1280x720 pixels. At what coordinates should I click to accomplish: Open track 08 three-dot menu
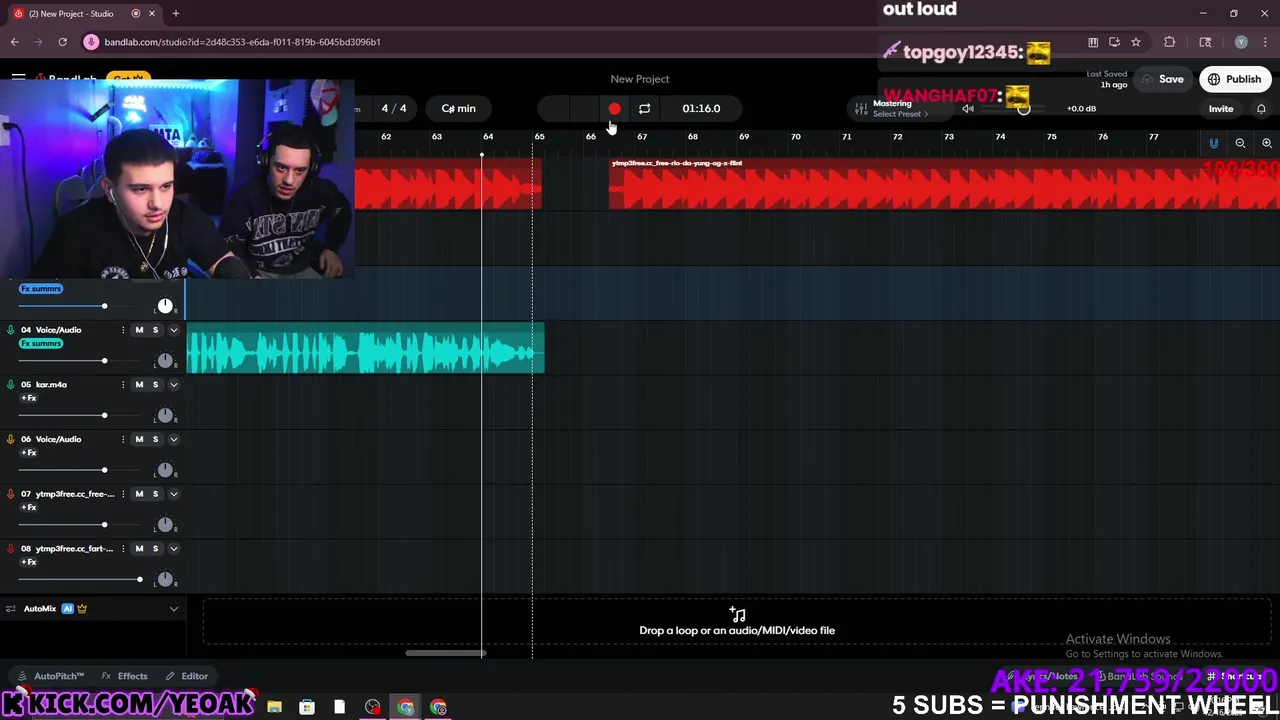[x=123, y=549]
